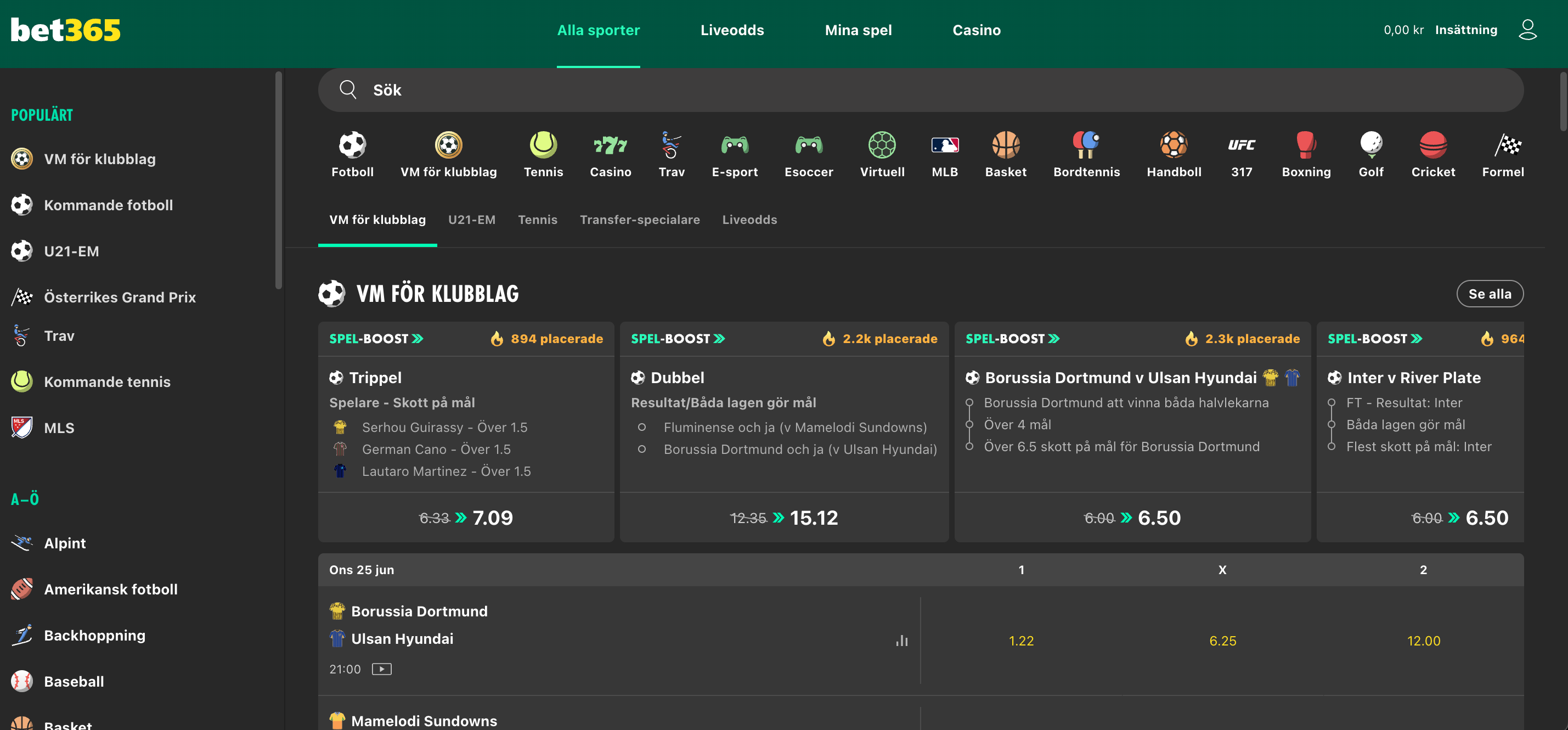Image resolution: width=1568 pixels, height=730 pixels.
Task: Open Amerikansk fotboll in sidebar
Action: (94, 589)
